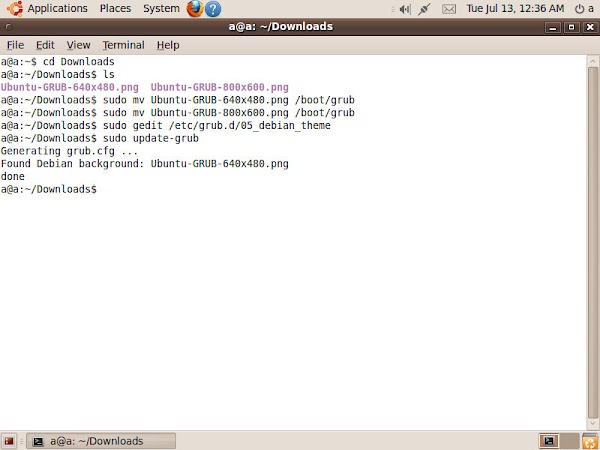Viewport: 600px width, 450px height.
Task: Open the System menu
Action: (x=161, y=8)
